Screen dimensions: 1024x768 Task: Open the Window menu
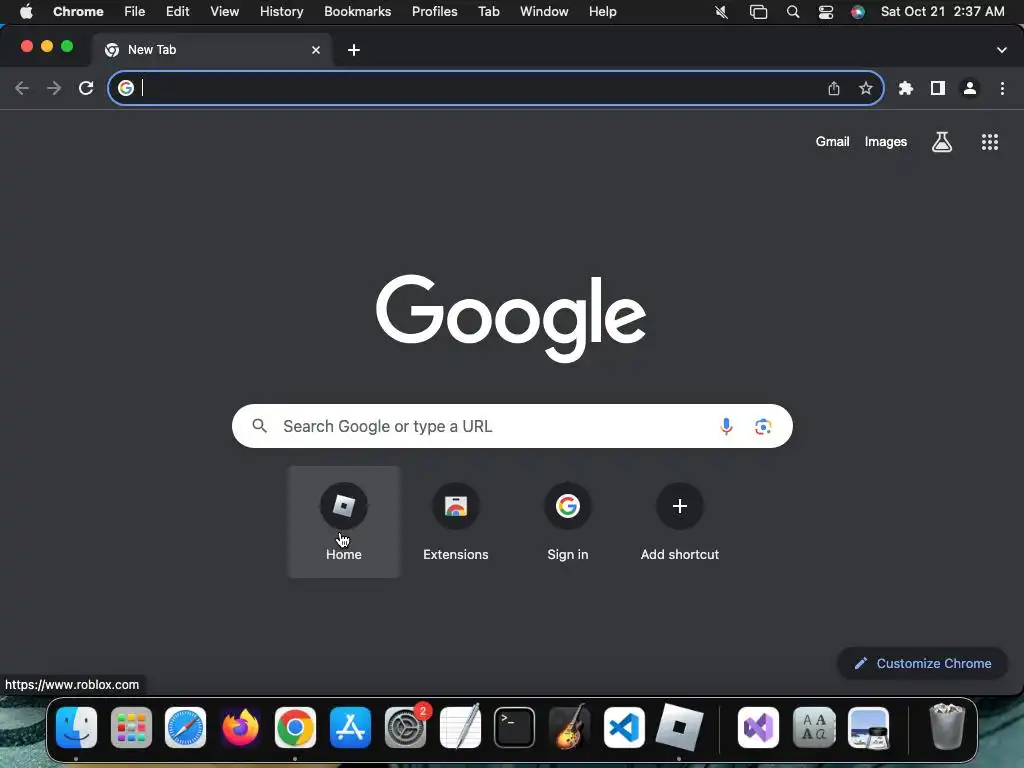click(544, 12)
